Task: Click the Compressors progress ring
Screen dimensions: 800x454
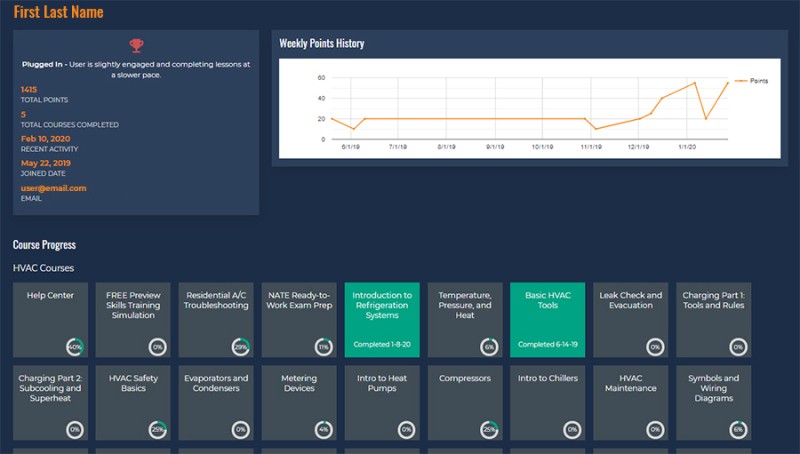Action: 489,429
